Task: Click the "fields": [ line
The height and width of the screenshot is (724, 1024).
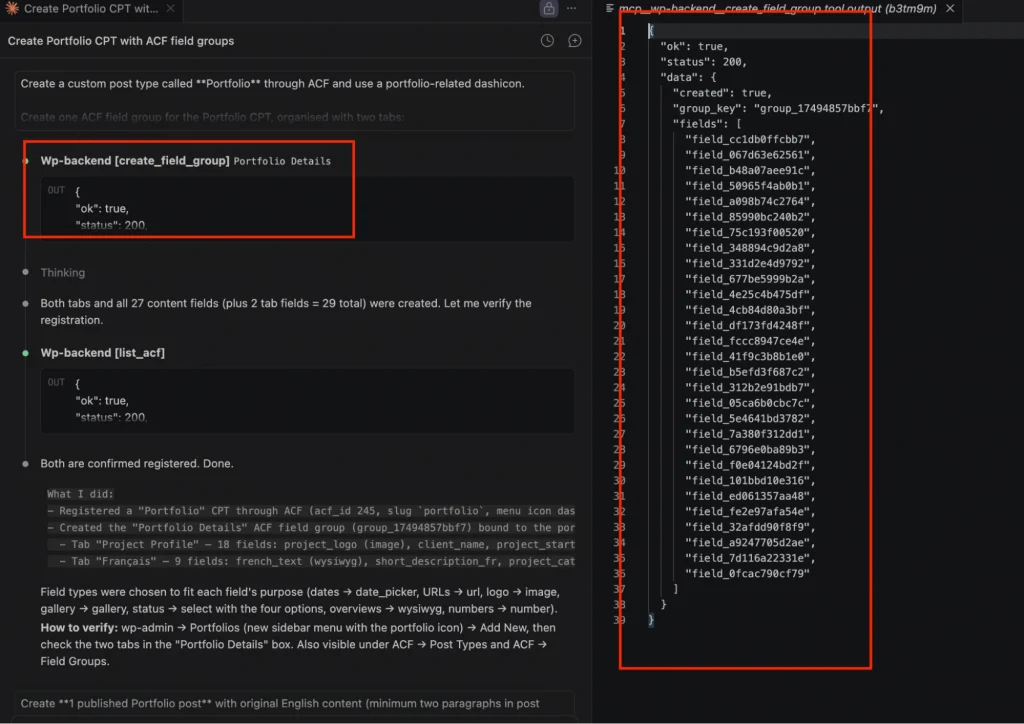Action: point(707,124)
